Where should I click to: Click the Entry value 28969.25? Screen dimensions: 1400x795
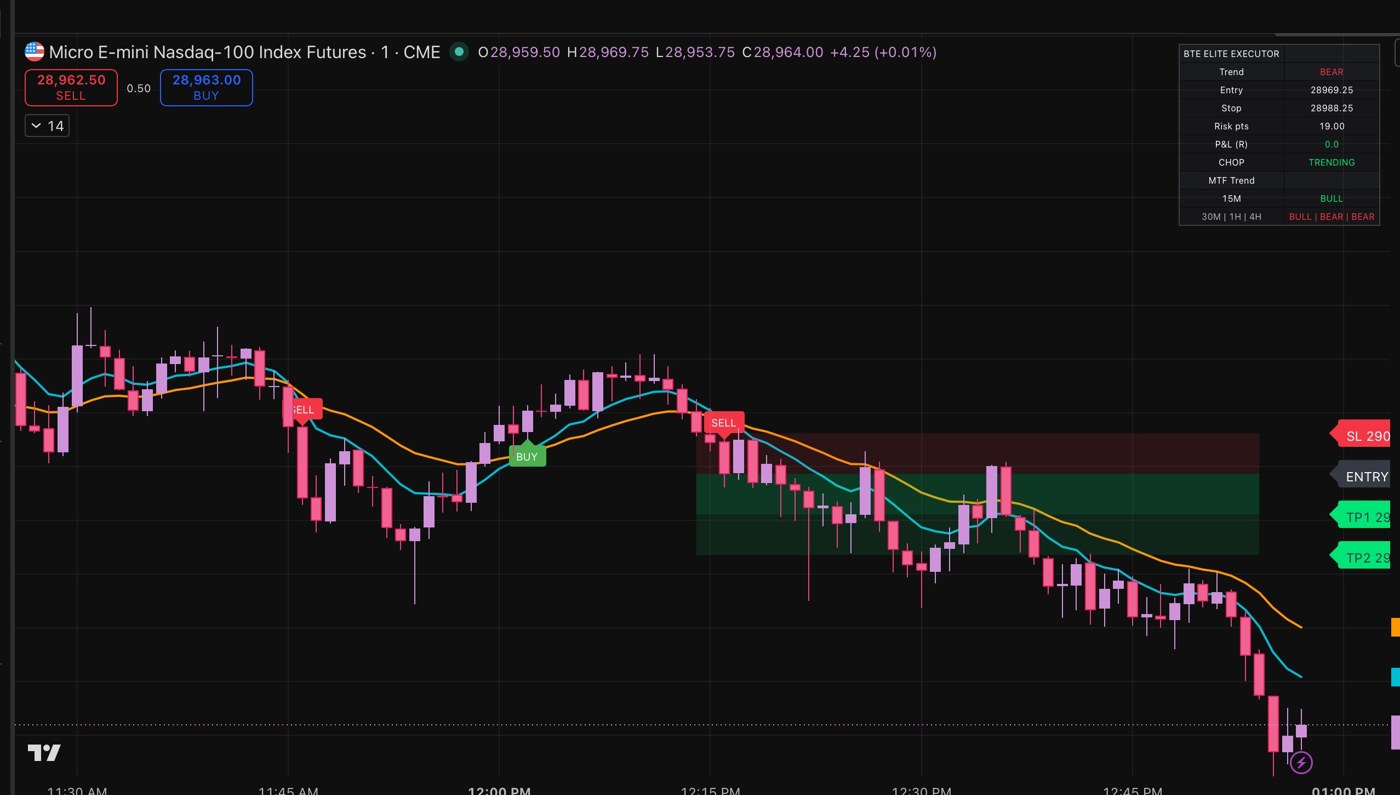[1331, 90]
